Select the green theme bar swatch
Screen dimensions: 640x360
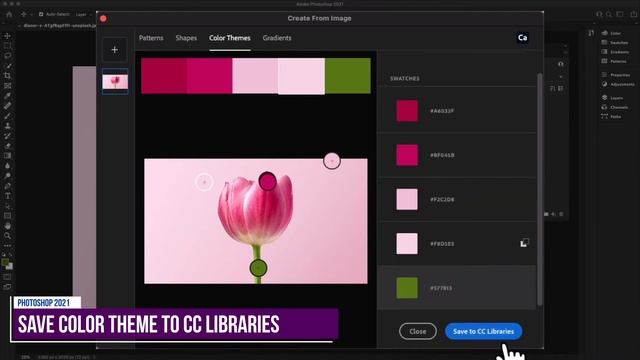(x=348, y=76)
